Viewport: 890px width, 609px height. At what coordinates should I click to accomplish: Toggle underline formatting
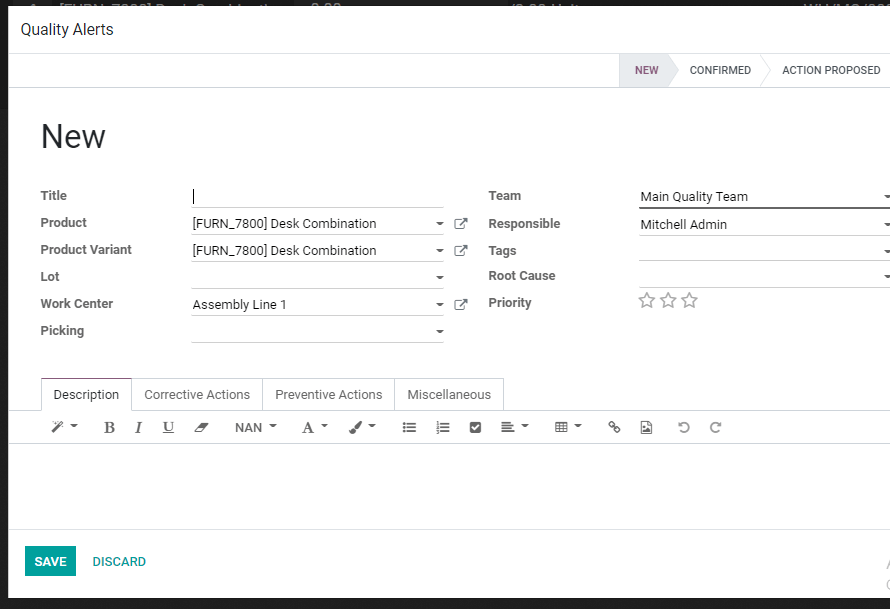(x=168, y=427)
